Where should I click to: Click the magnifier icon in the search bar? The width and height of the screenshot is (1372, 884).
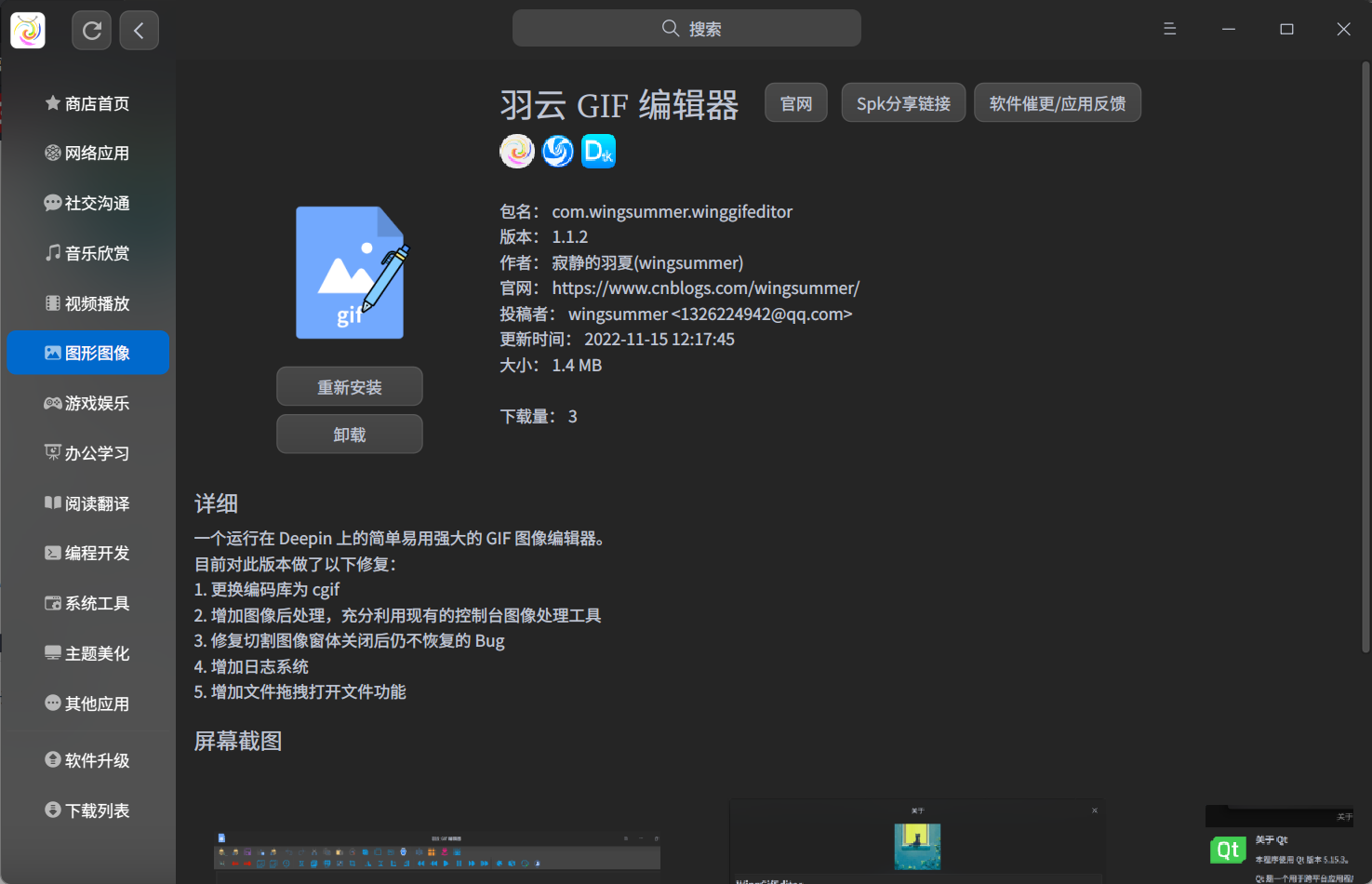pyautogui.click(x=671, y=28)
